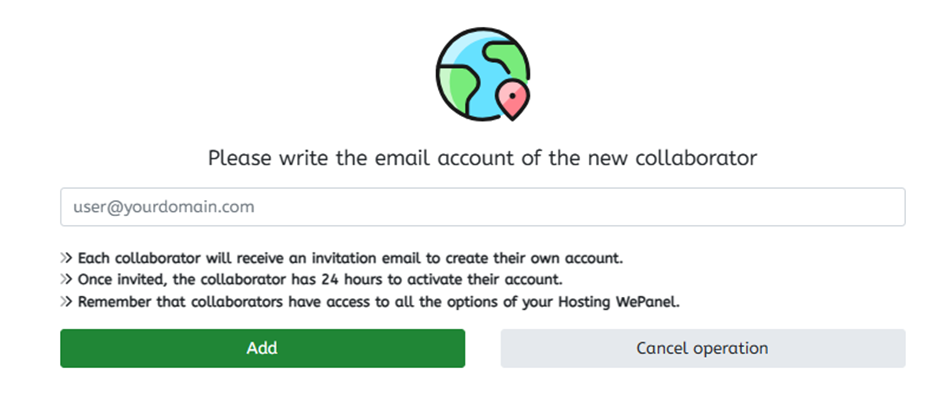Focus the collaborator email input field
Viewport: 940px width, 395px height.
tap(483, 207)
